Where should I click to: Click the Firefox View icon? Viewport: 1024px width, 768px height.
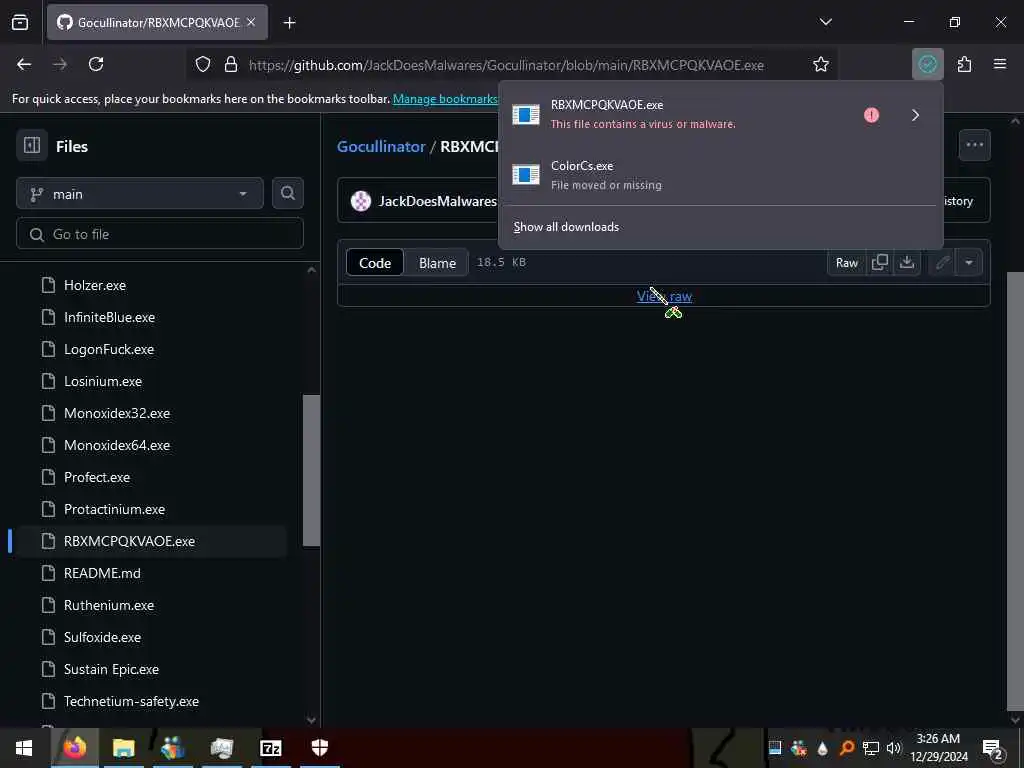(20, 22)
